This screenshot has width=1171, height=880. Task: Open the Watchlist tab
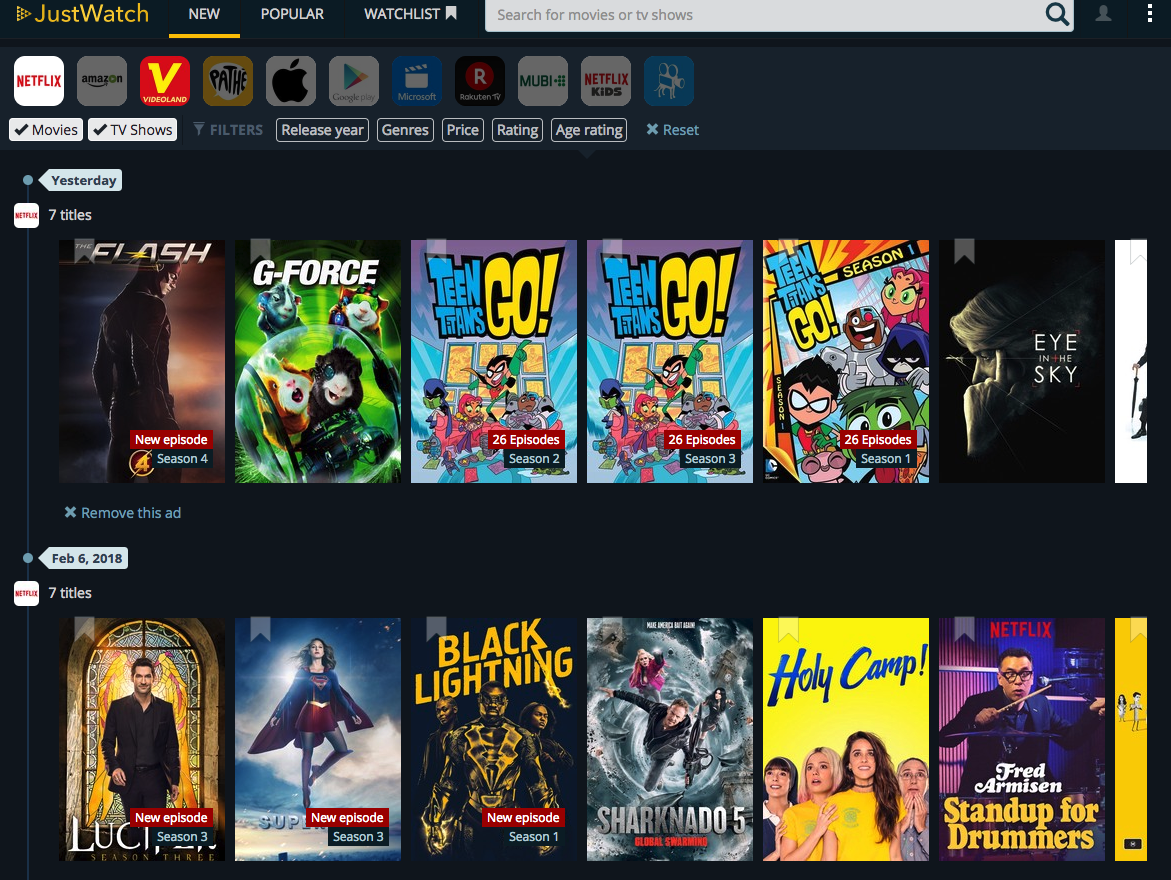(410, 14)
